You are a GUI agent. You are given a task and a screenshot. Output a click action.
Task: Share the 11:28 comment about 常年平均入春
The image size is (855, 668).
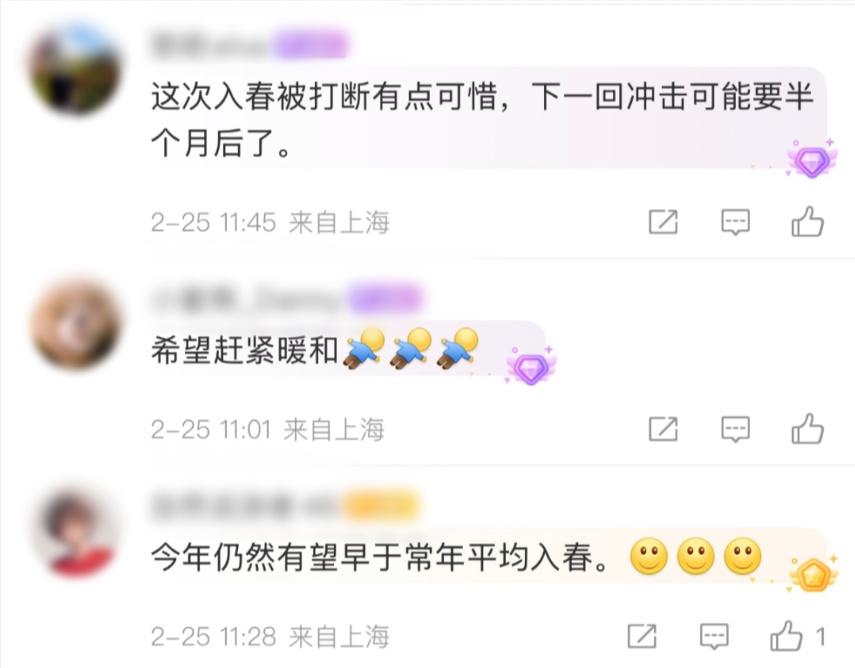[x=642, y=636]
